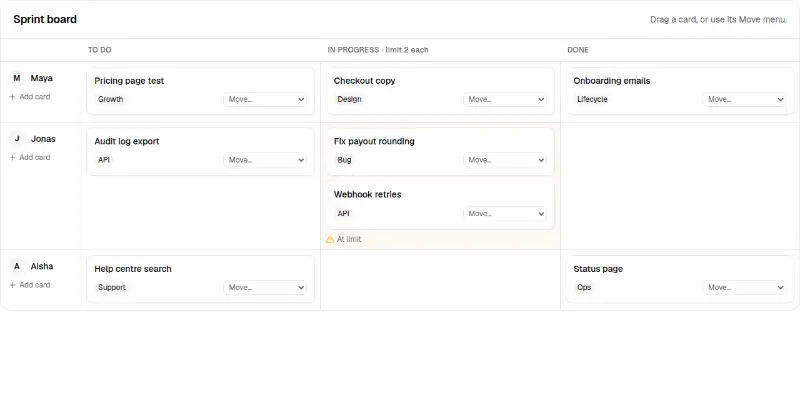Click the Sprint board heading

point(45,19)
